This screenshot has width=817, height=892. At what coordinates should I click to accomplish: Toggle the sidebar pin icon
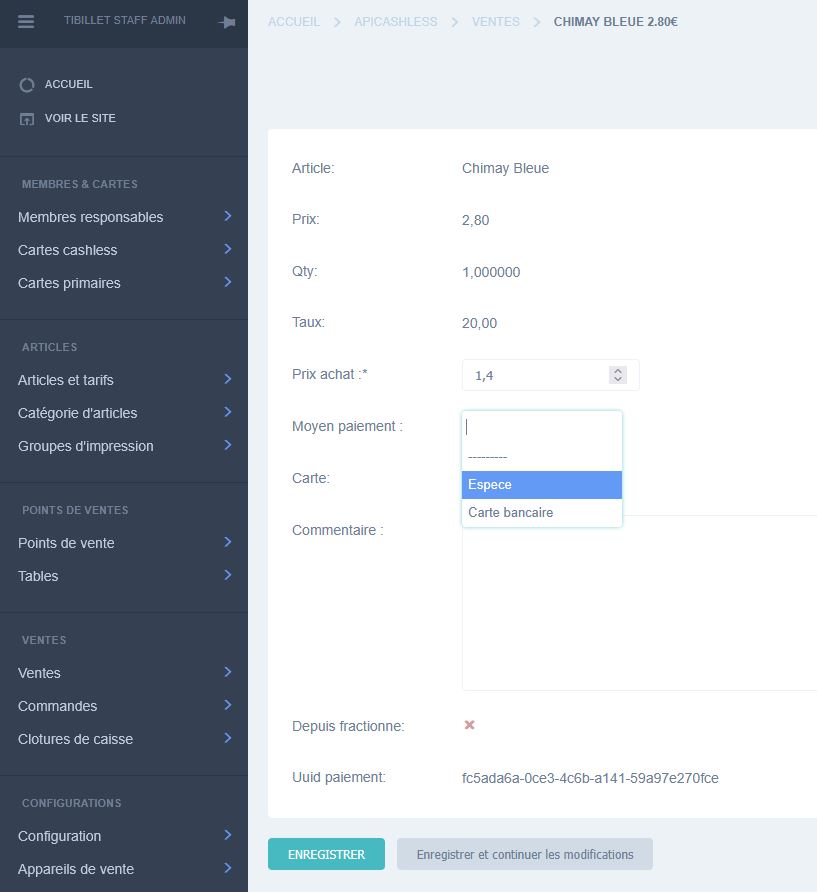pyautogui.click(x=226, y=22)
